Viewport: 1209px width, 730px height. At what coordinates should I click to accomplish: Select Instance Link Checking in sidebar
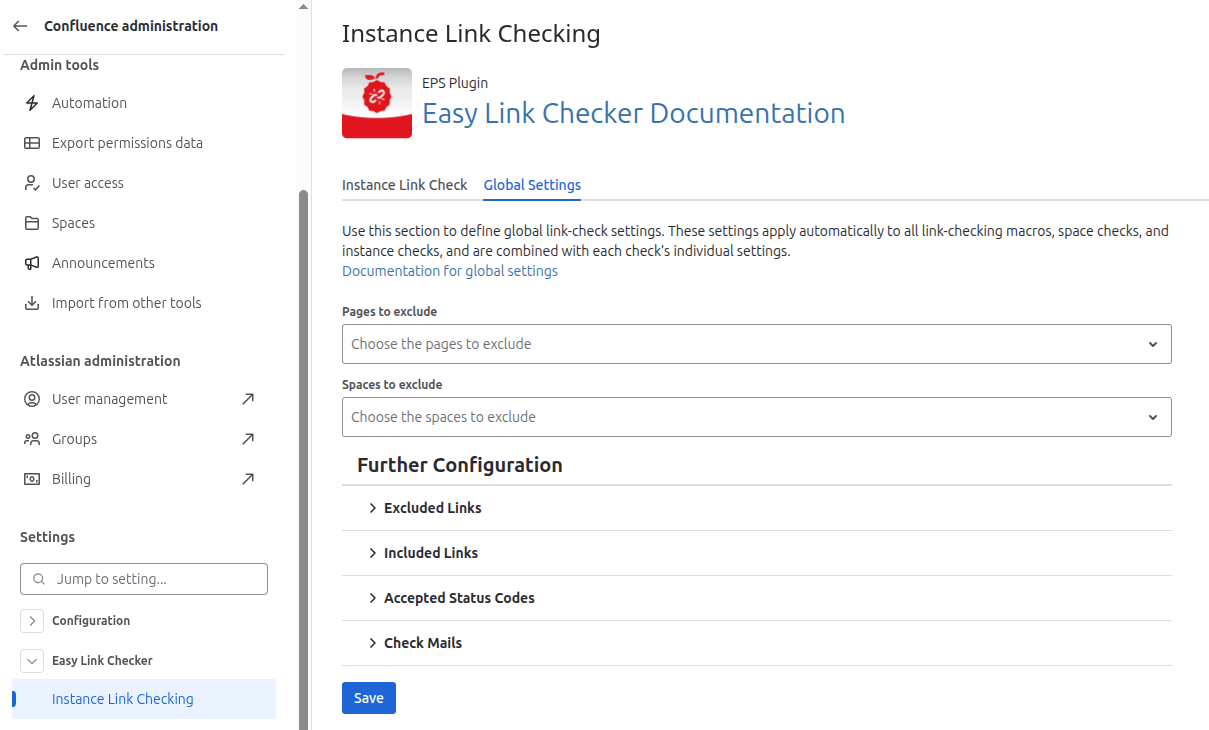[x=144, y=699]
